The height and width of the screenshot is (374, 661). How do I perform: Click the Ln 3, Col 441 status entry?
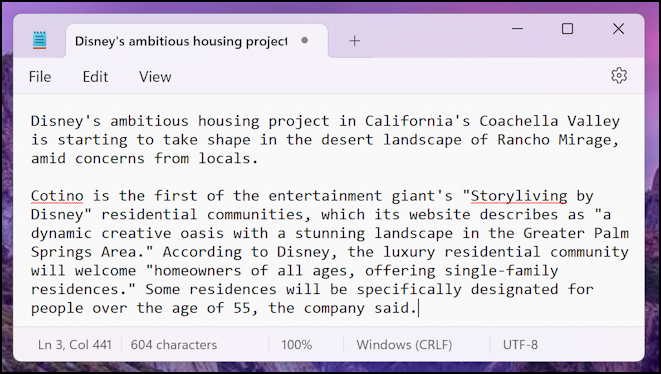point(75,345)
